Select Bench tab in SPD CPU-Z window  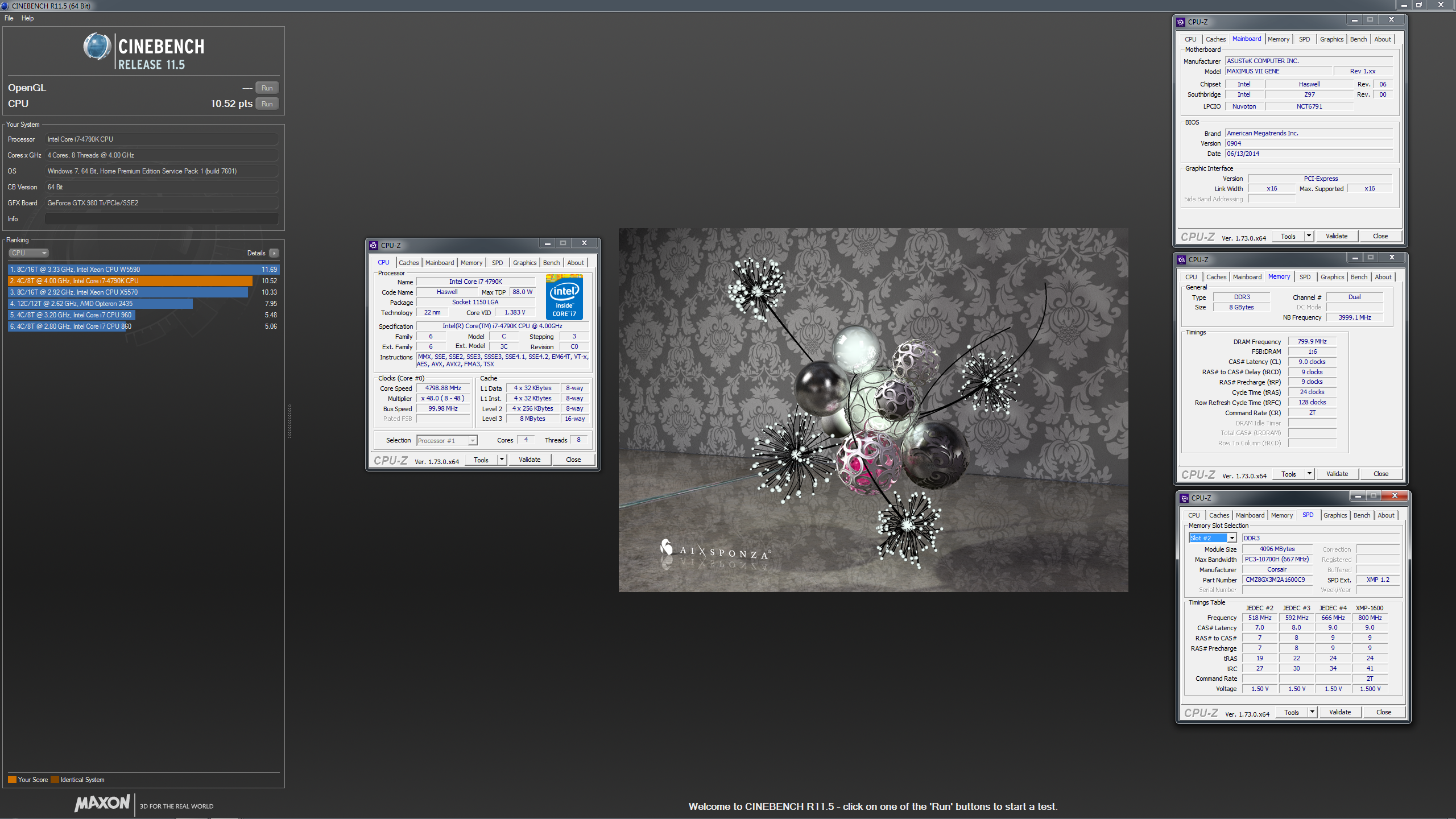[x=1362, y=515]
